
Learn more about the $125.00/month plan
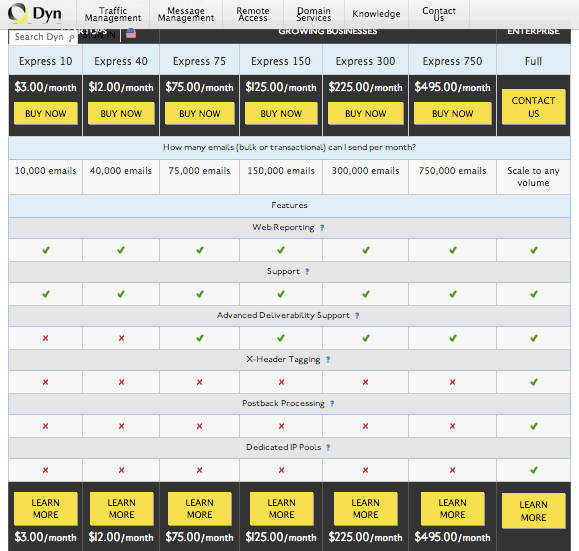tap(281, 509)
